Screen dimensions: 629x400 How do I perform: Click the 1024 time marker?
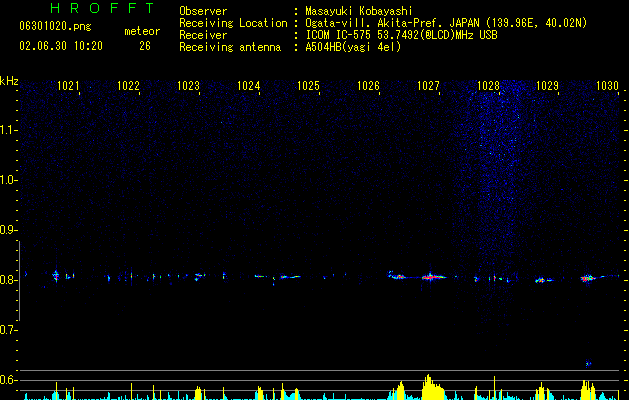(x=248, y=86)
